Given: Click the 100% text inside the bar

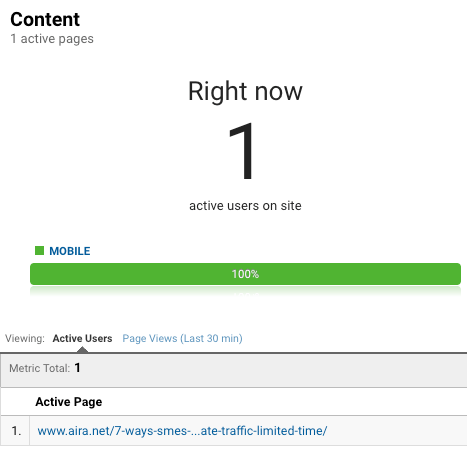Looking at the screenshot, I should pyautogui.click(x=245, y=274).
